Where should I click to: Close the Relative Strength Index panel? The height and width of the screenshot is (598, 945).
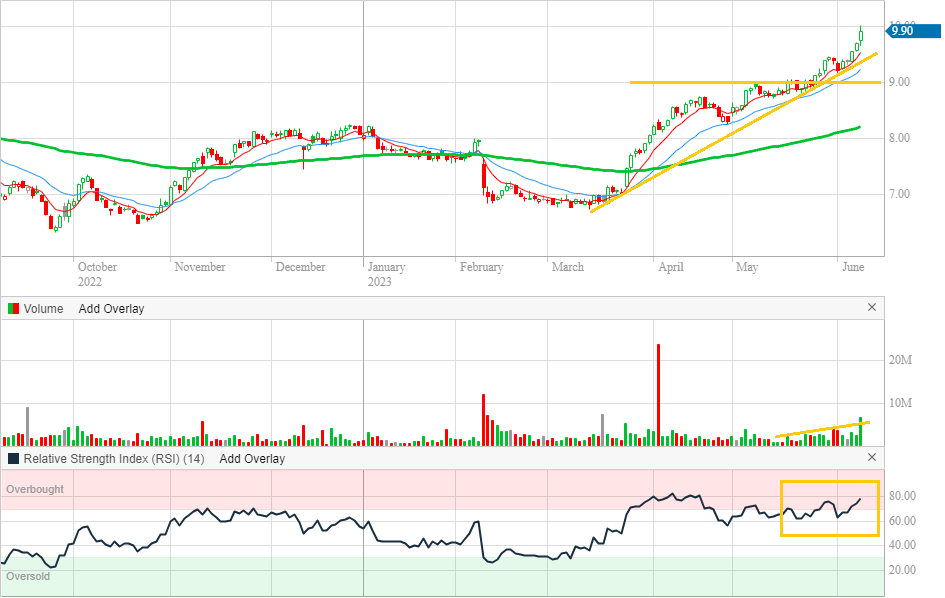click(871, 458)
